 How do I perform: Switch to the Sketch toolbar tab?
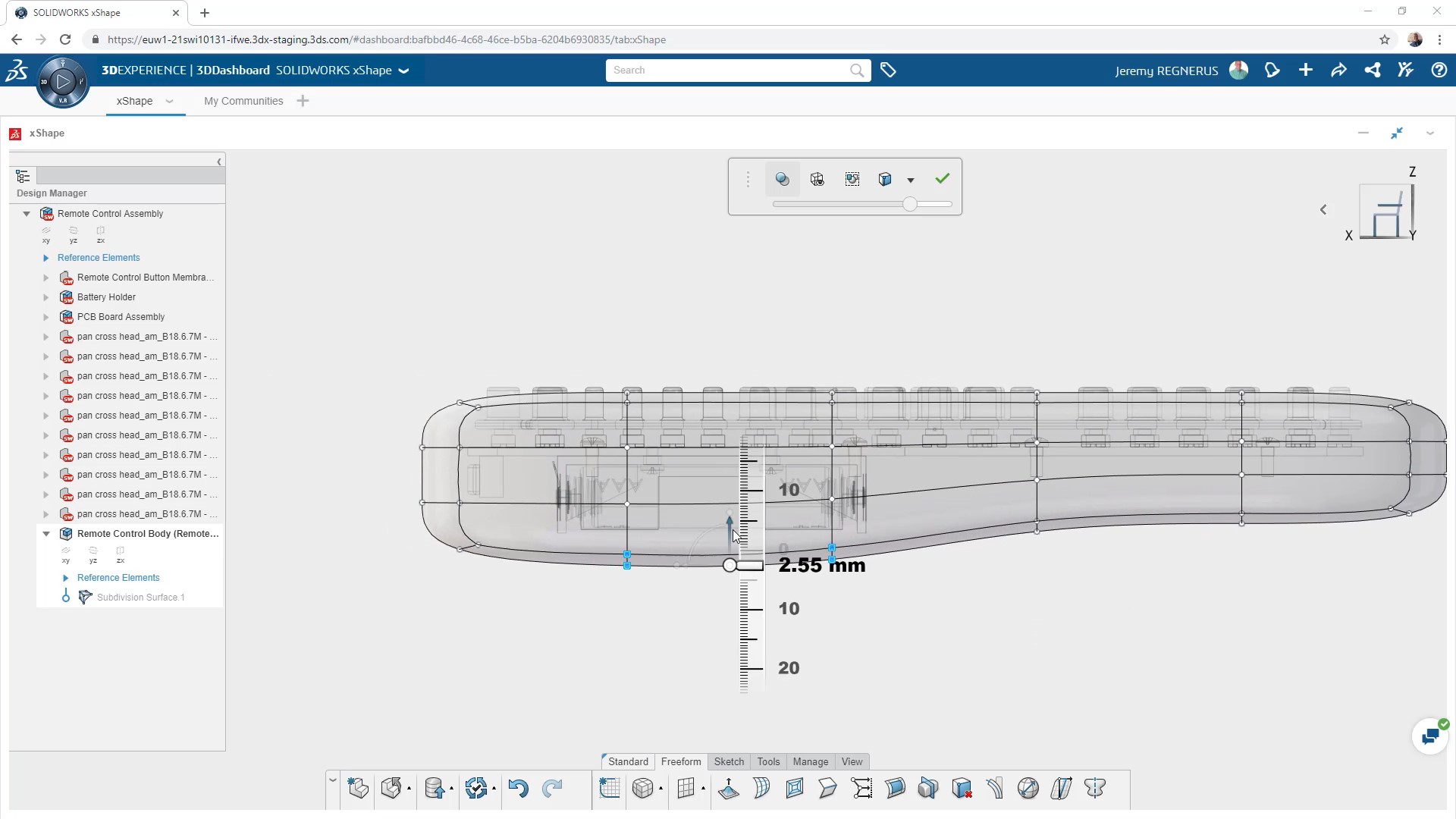(729, 761)
